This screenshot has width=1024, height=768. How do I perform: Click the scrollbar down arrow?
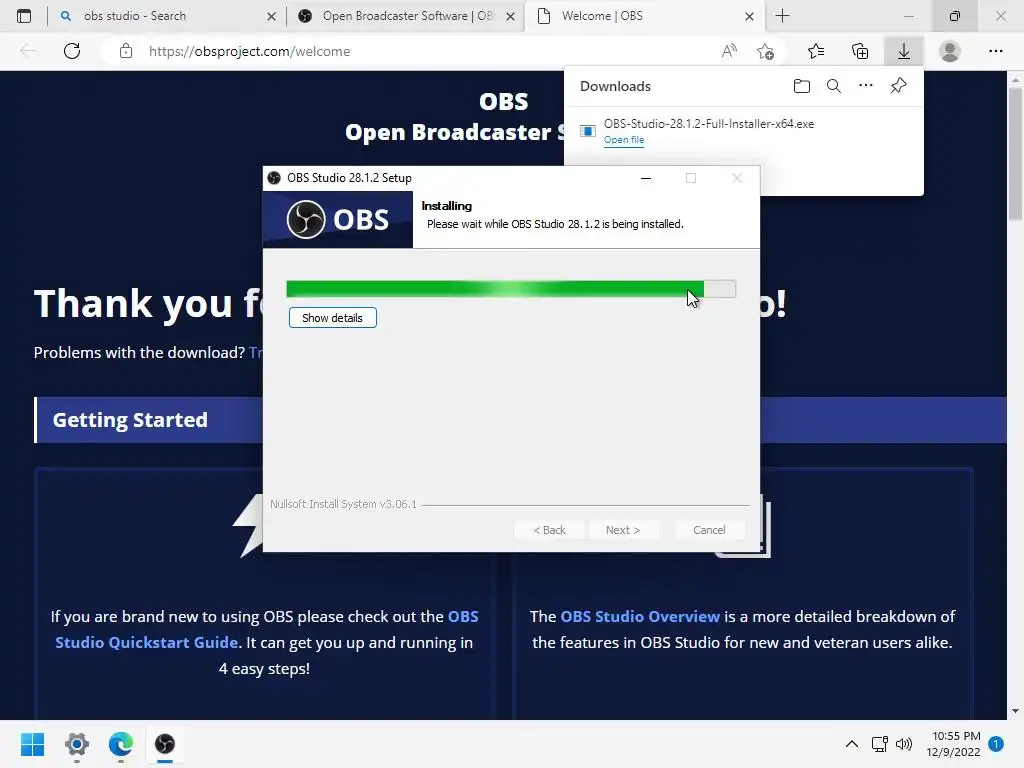pyautogui.click(x=1015, y=711)
